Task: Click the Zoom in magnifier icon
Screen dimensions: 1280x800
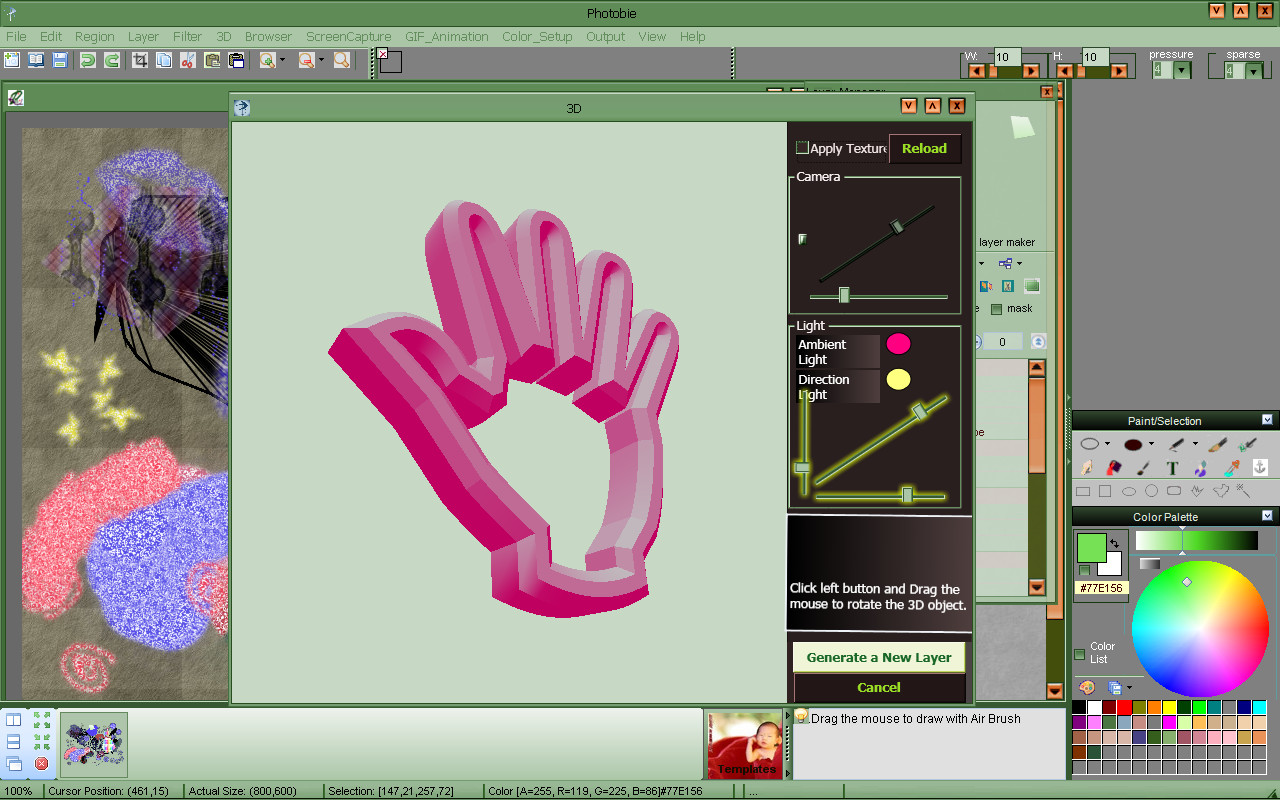Action: click(267, 60)
